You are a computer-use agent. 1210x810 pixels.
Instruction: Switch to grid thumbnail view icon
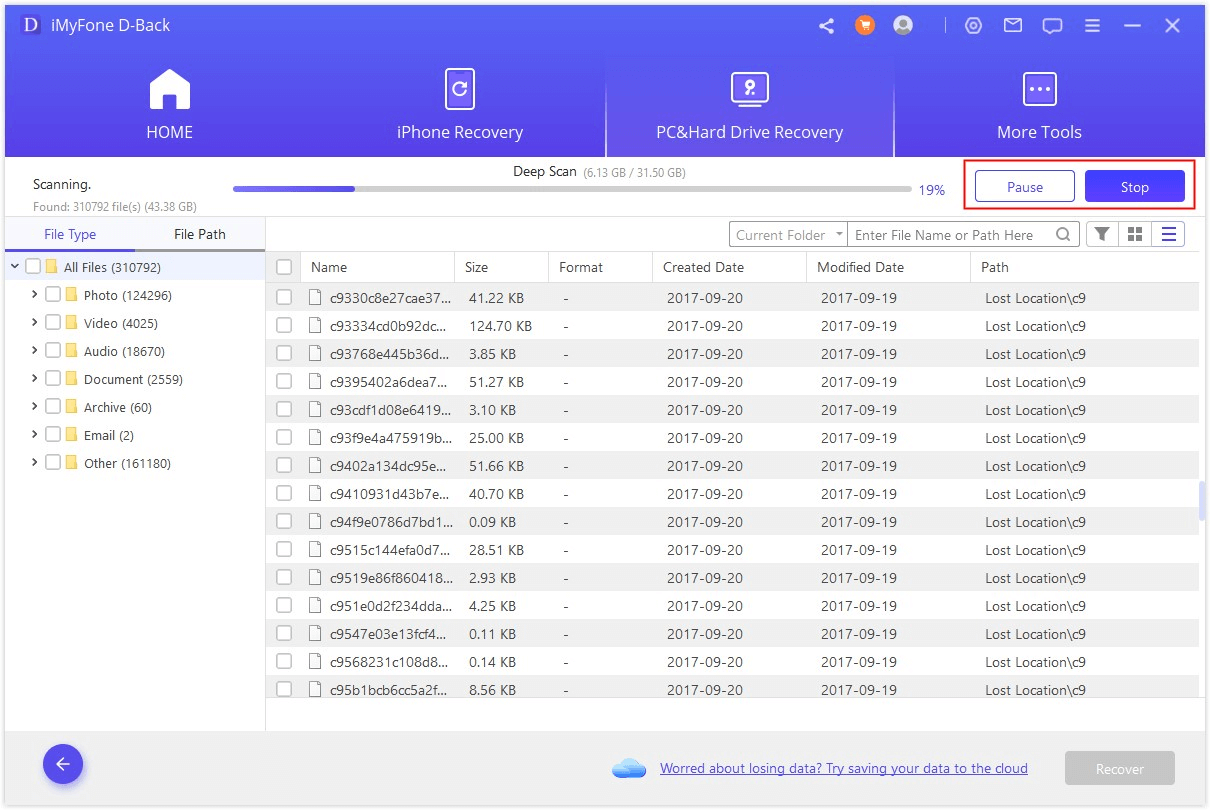tap(1135, 234)
